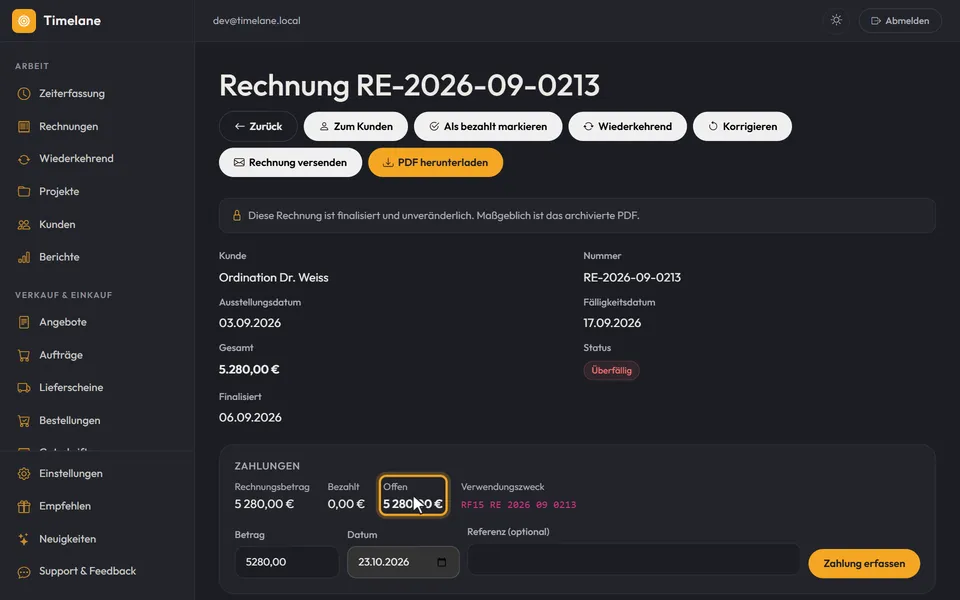Click the dev@timelane.local account email

pos(257,21)
